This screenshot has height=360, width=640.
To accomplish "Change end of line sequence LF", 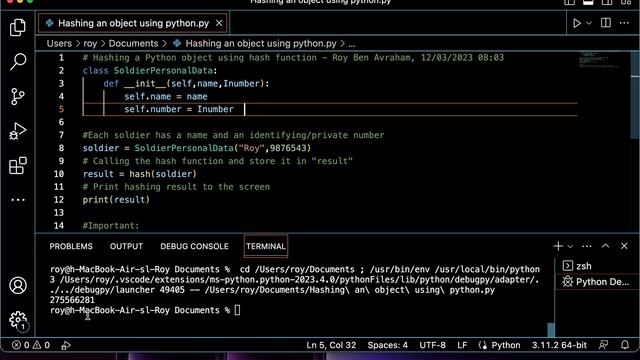I will click(462, 345).
